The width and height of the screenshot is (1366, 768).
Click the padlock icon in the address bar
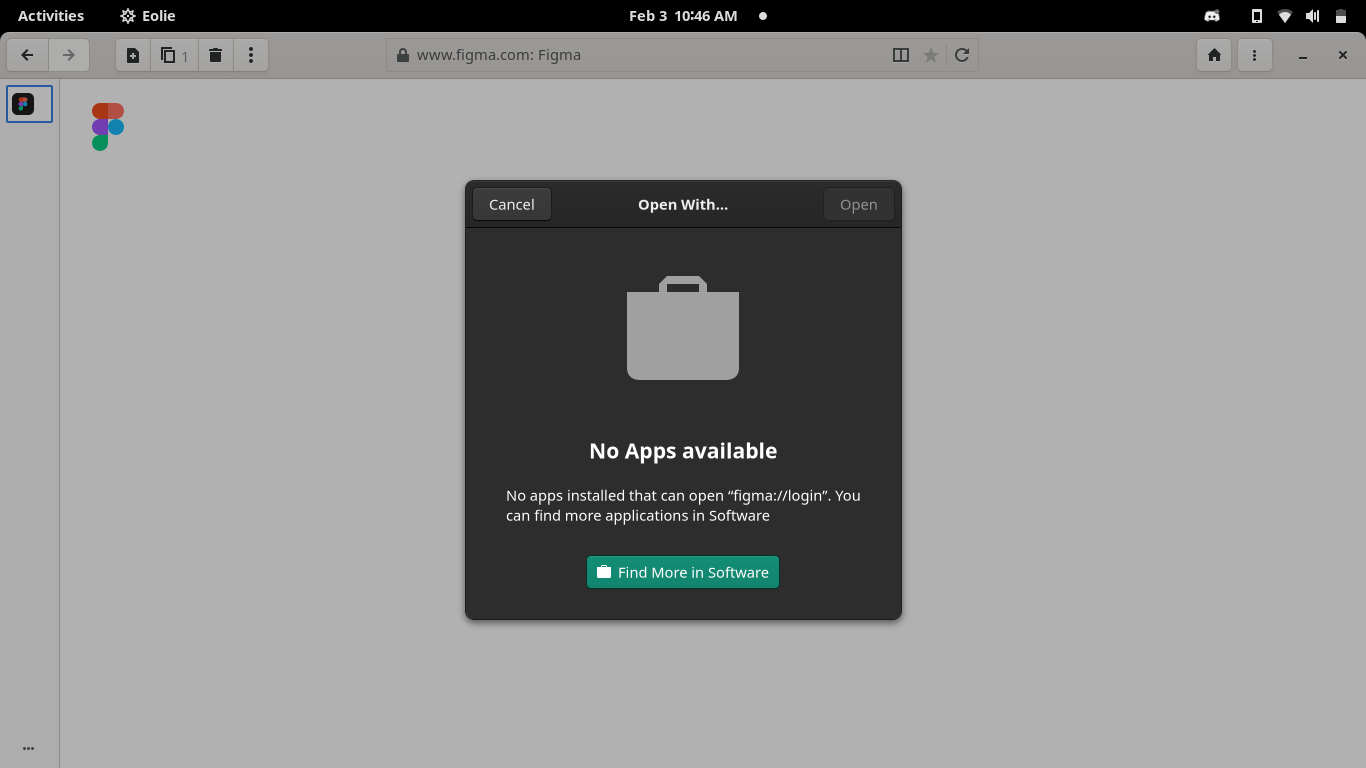tap(403, 55)
